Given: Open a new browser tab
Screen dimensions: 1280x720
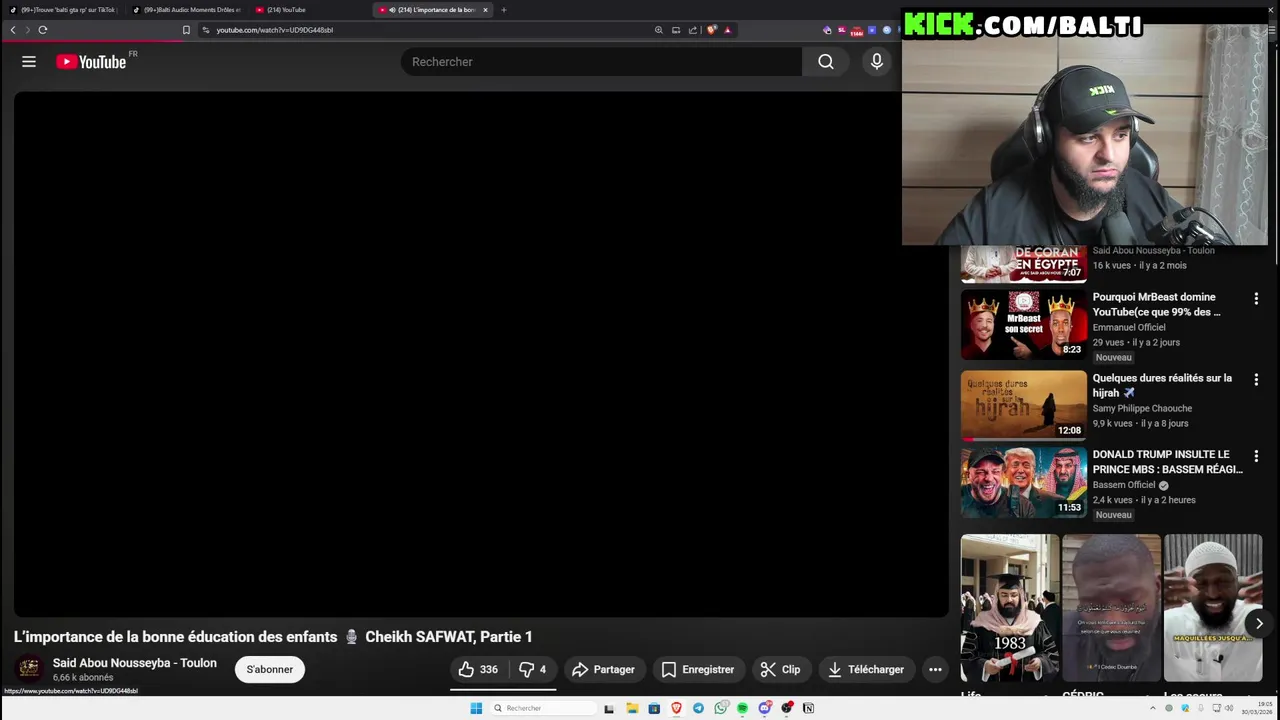Looking at the screenshot, I should 503,10.
